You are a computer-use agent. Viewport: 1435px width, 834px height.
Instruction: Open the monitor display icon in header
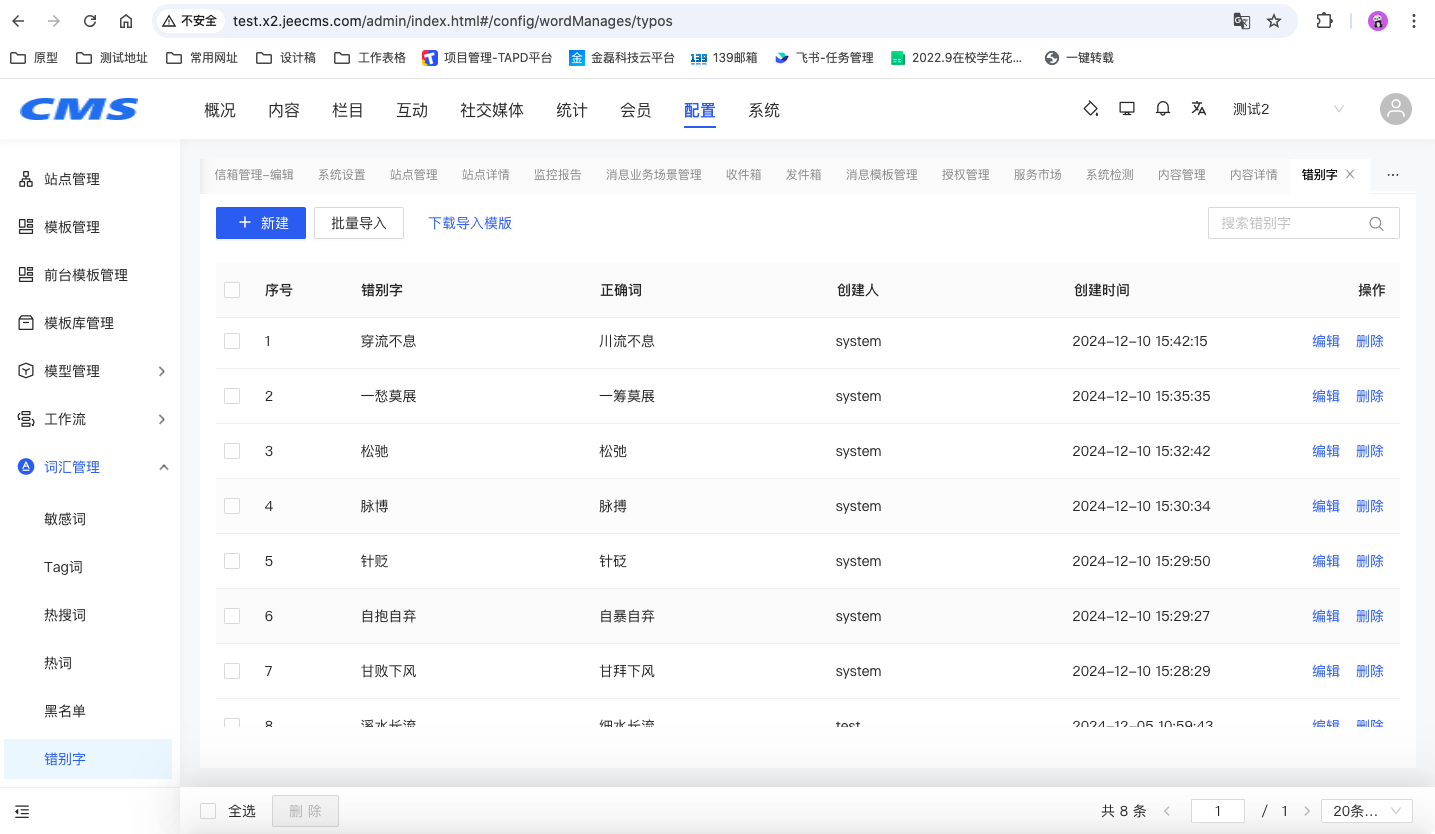point(1127,109)
